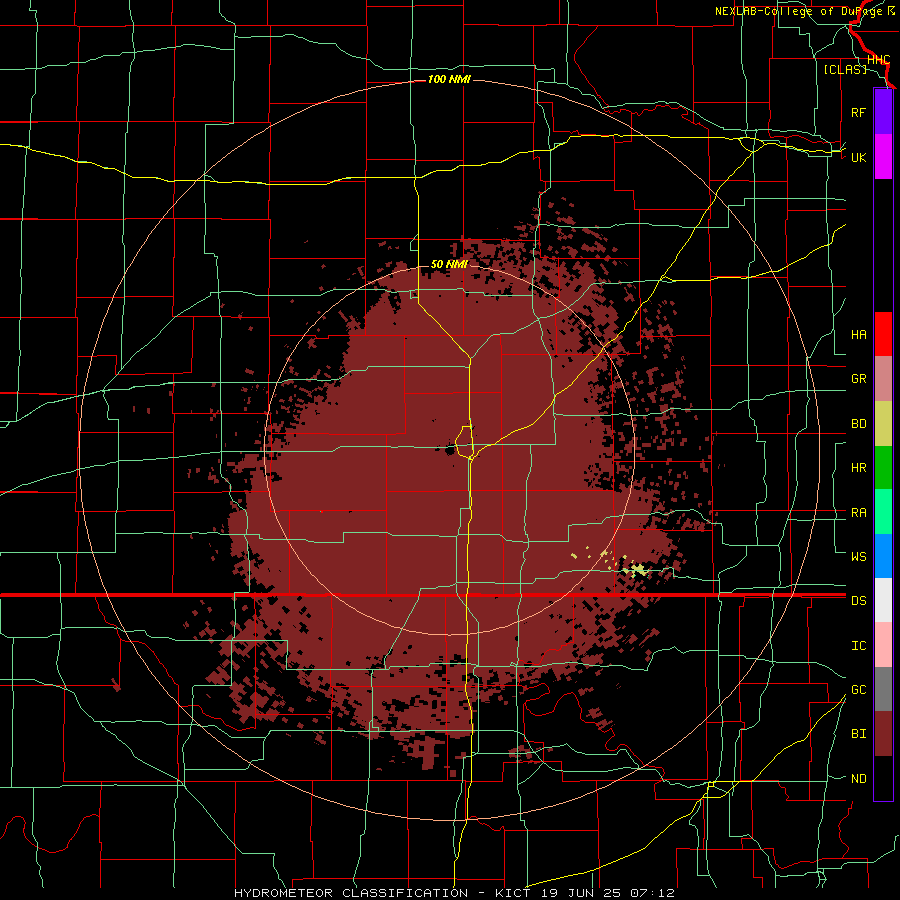Viewport: 900px width, 900px height.
Task: Click the UK magenta legend swatch
Action: pos(883,157)
